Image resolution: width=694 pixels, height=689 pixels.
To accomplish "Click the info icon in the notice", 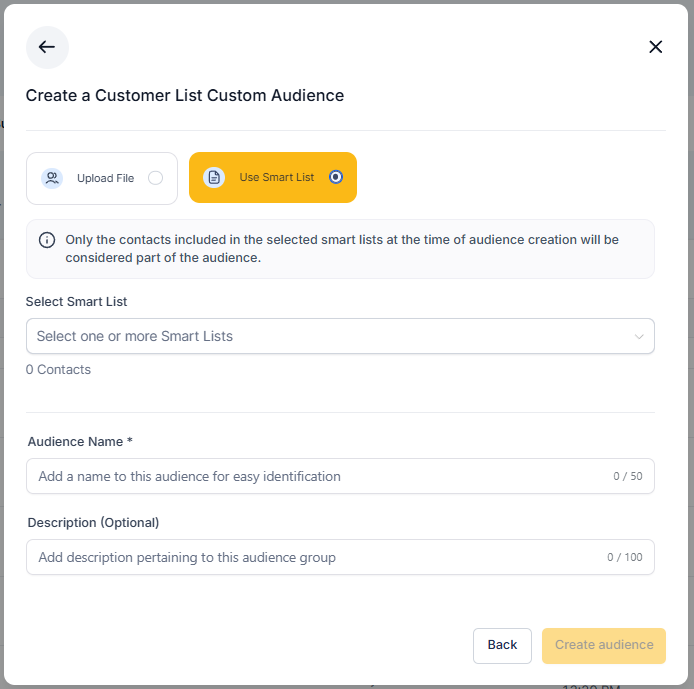I will click(47, 240).
